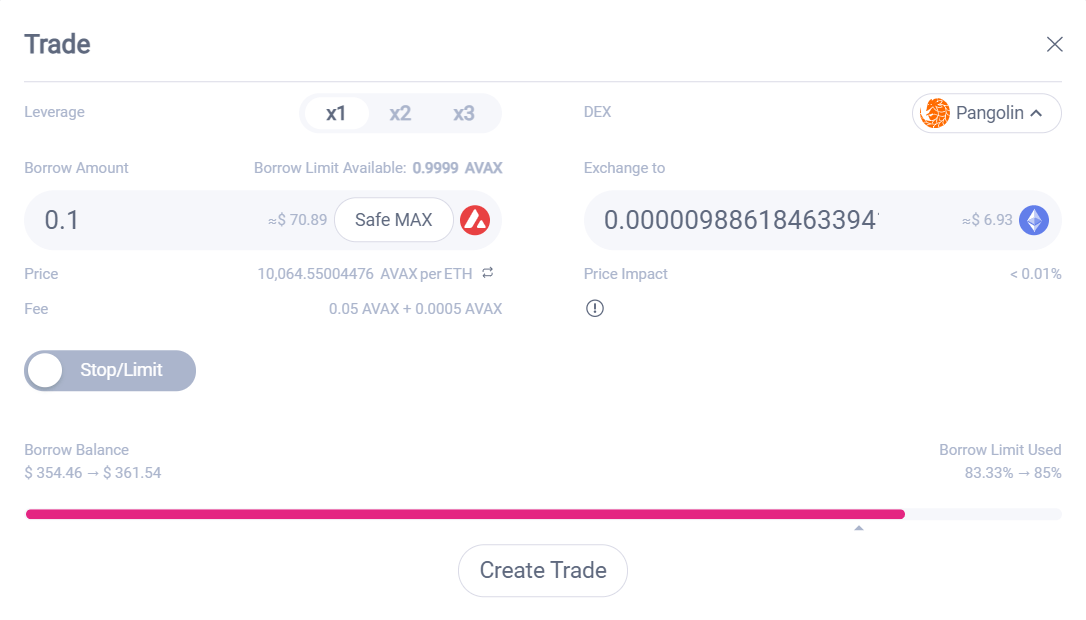Click the fee info exclamation icon
Screen dimensions: 1086x620
[x=595, y=308]
